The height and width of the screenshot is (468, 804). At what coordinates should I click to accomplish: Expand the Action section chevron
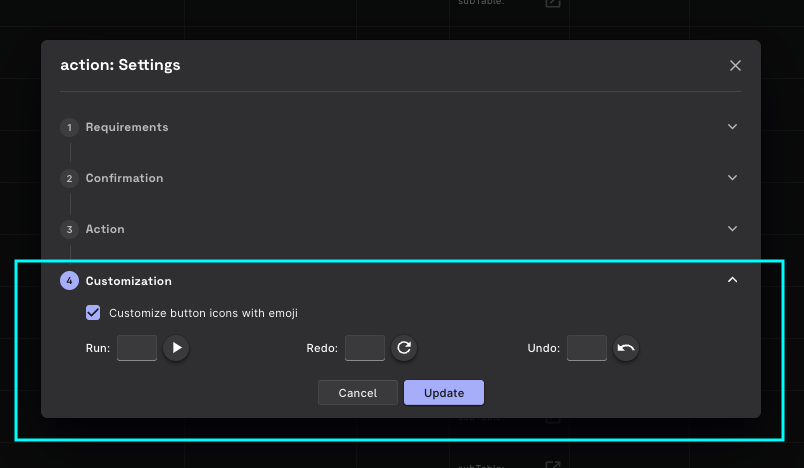point(732,229)
